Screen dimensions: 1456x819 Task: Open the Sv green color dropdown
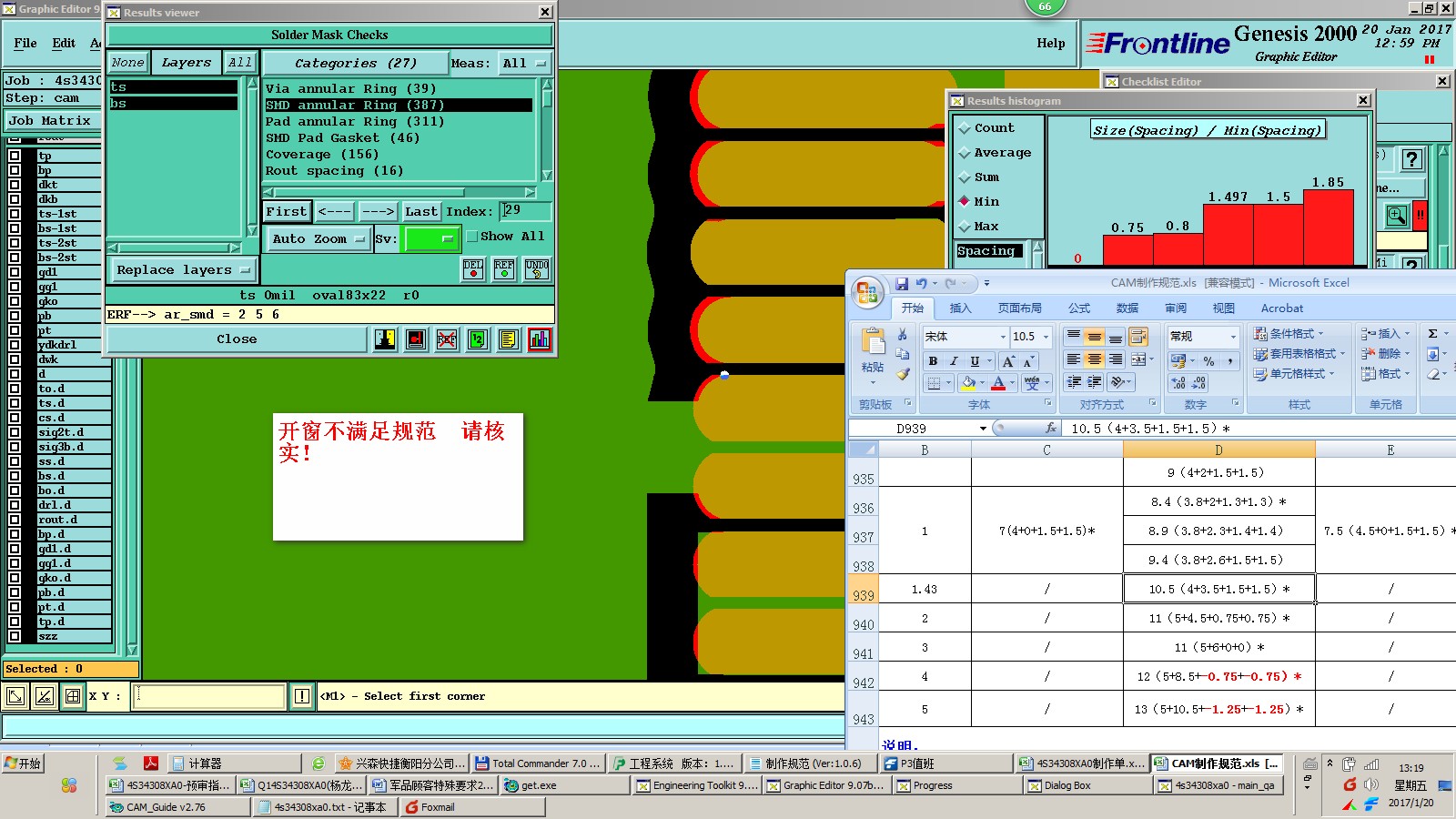click(431, 239)
